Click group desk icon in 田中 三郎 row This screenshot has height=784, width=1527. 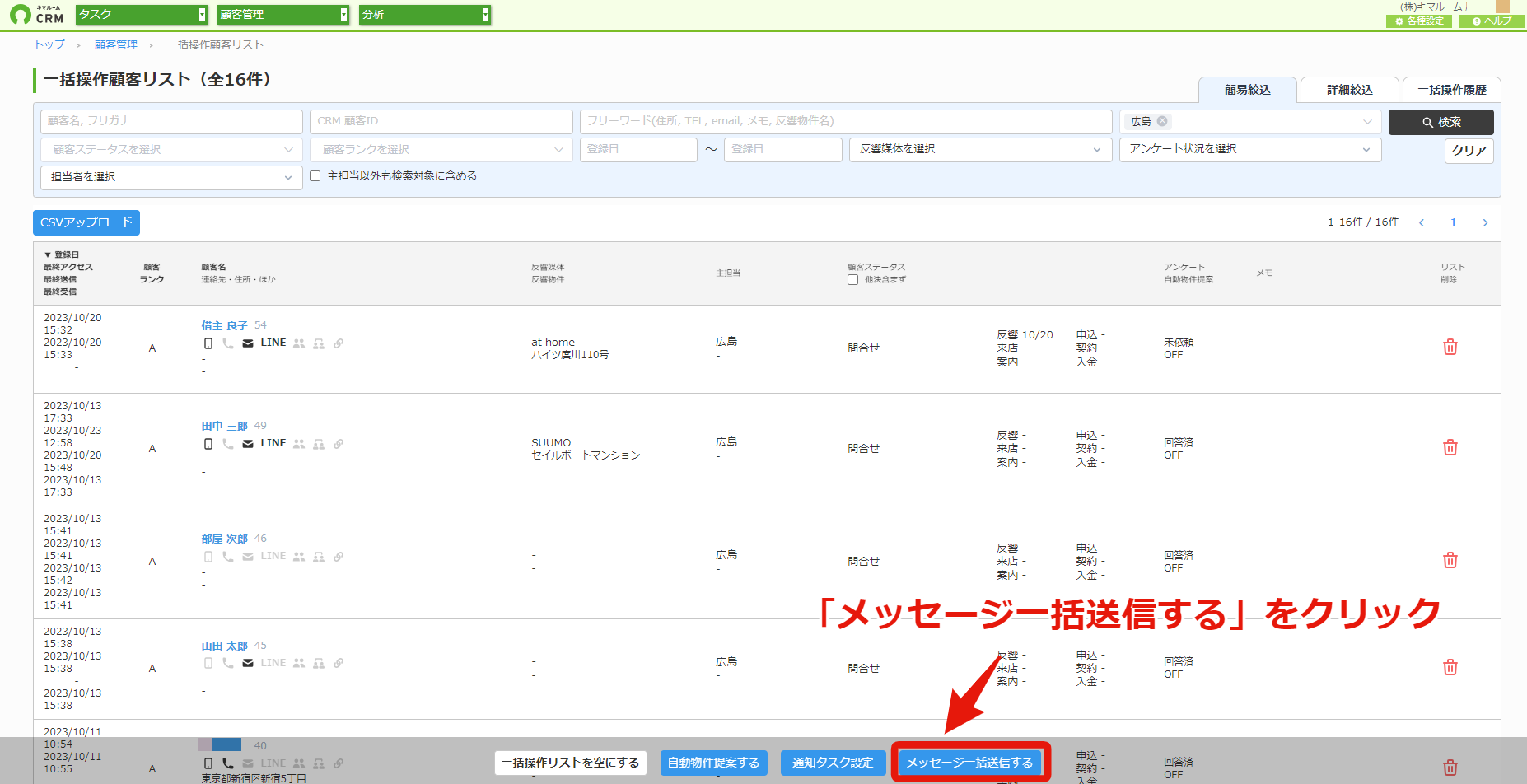pyautogui.click(x=319, y=444)
